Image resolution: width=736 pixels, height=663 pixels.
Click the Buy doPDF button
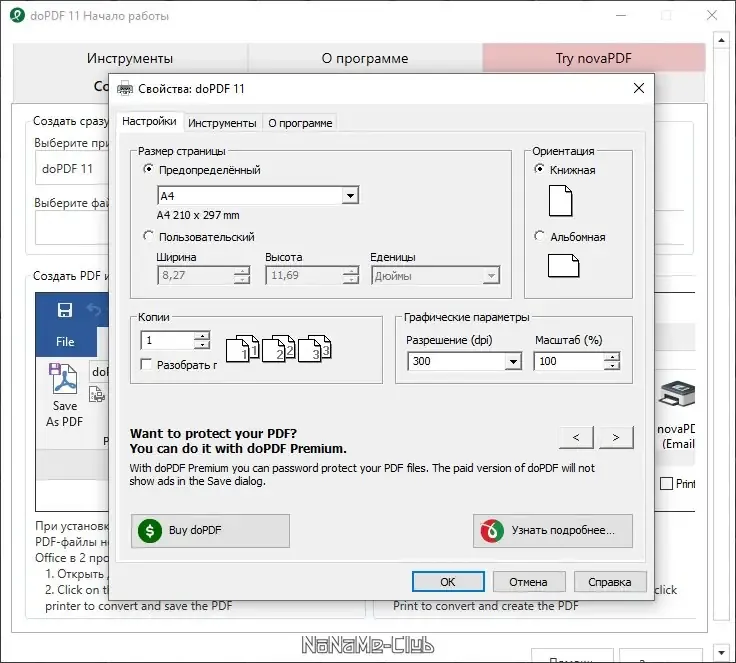tap(210, 531)
